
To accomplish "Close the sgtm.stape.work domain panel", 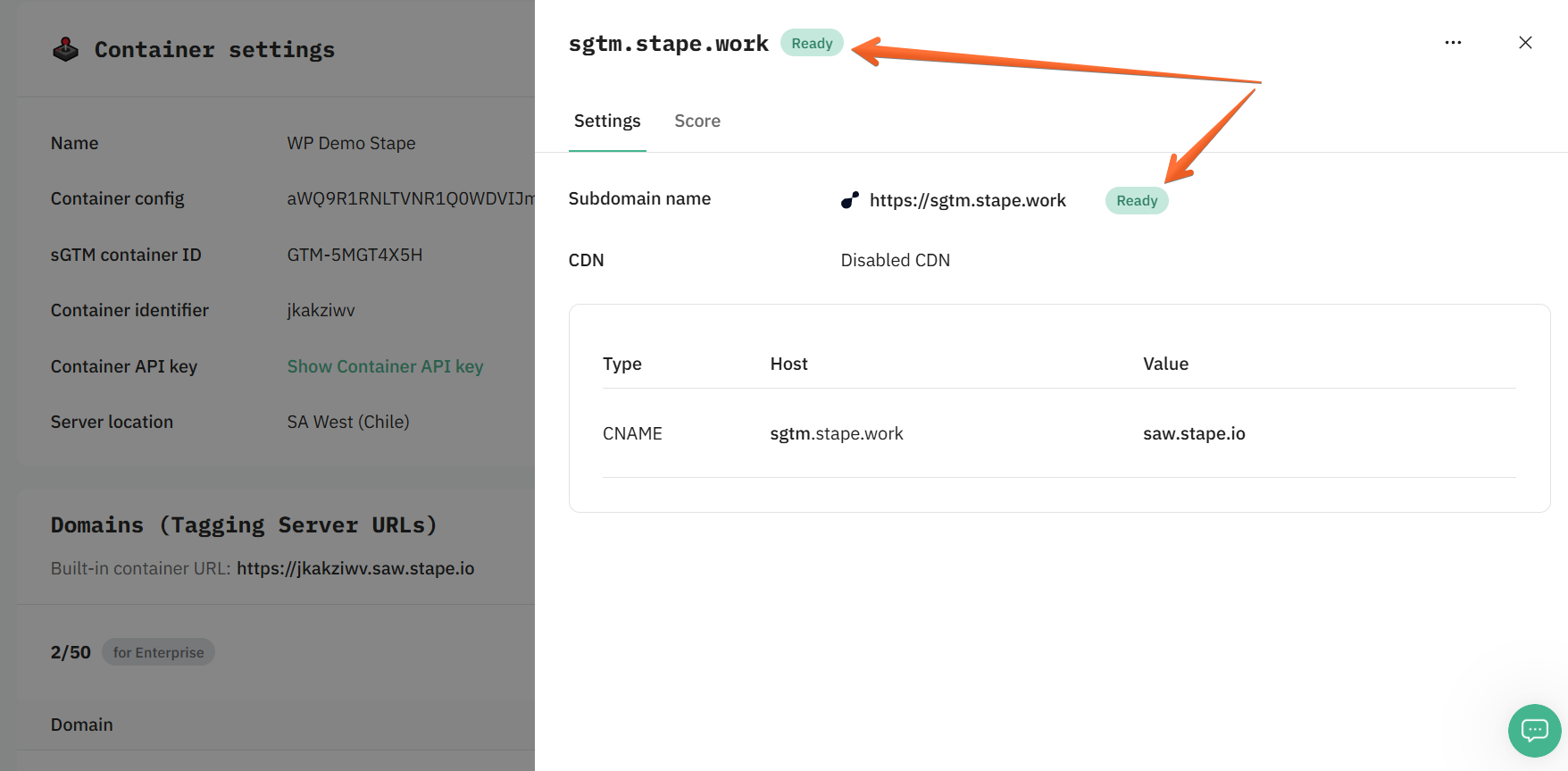I will pos(1525,43).
